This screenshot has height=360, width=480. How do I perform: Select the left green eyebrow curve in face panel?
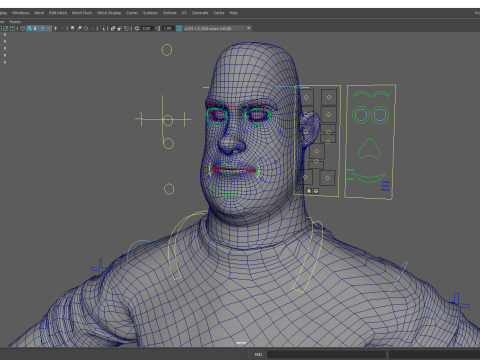coord(362,94)
